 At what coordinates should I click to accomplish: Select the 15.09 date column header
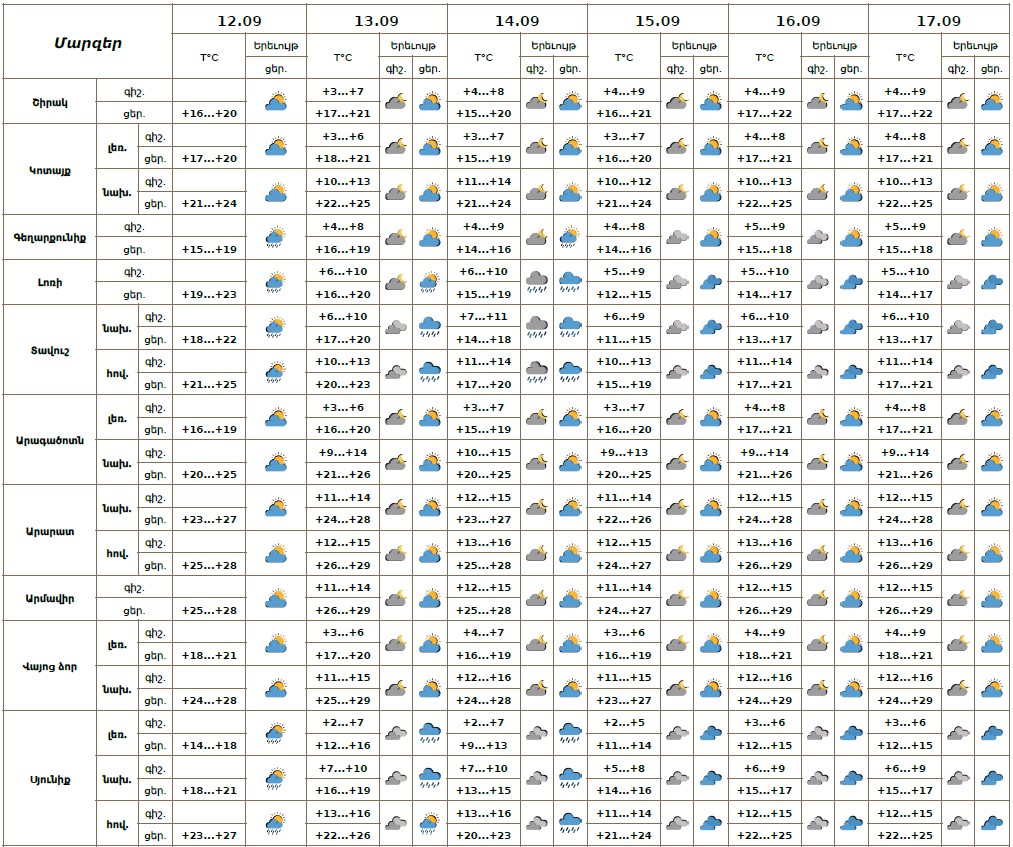[657, 20]
